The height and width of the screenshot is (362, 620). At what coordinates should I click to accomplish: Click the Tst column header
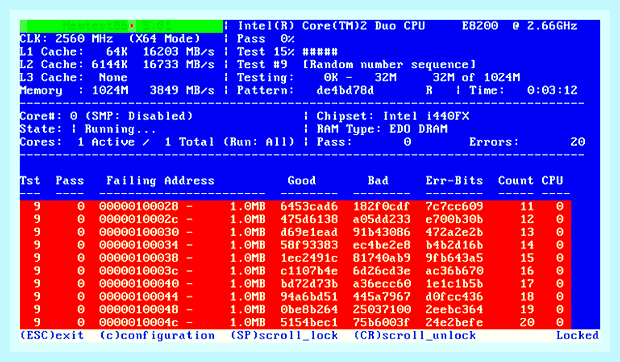(x=30, y=181)
